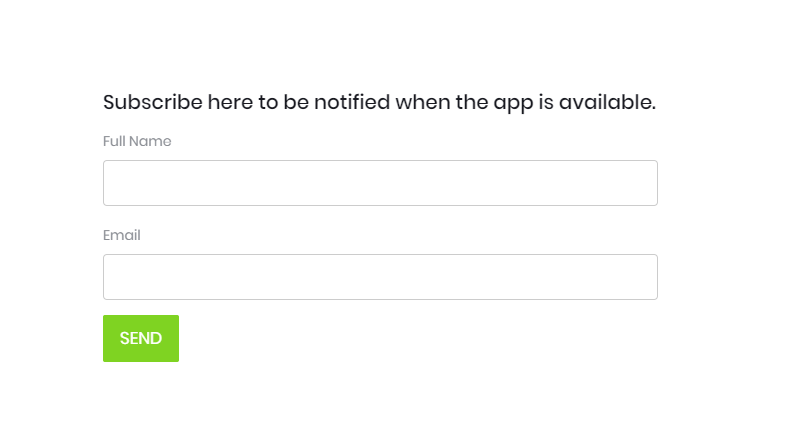This screenshot has width=801, height=434.
Task: Click the Full Name label text
Action: click(x=137, y=141)
